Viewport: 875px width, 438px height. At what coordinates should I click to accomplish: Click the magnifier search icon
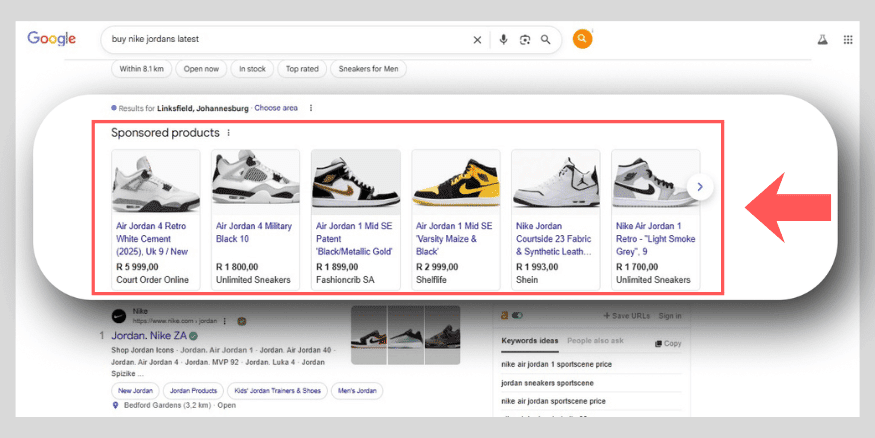click(x=546, y=40)
